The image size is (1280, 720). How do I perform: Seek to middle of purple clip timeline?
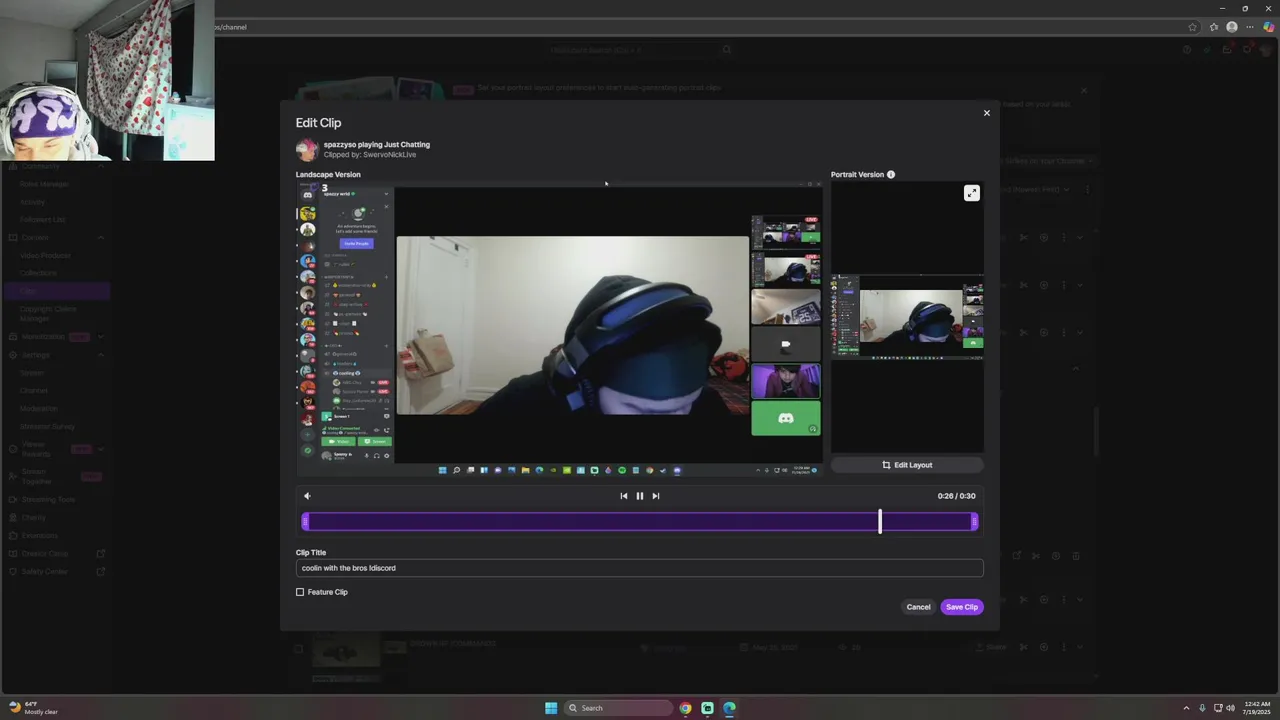point(640,521)
